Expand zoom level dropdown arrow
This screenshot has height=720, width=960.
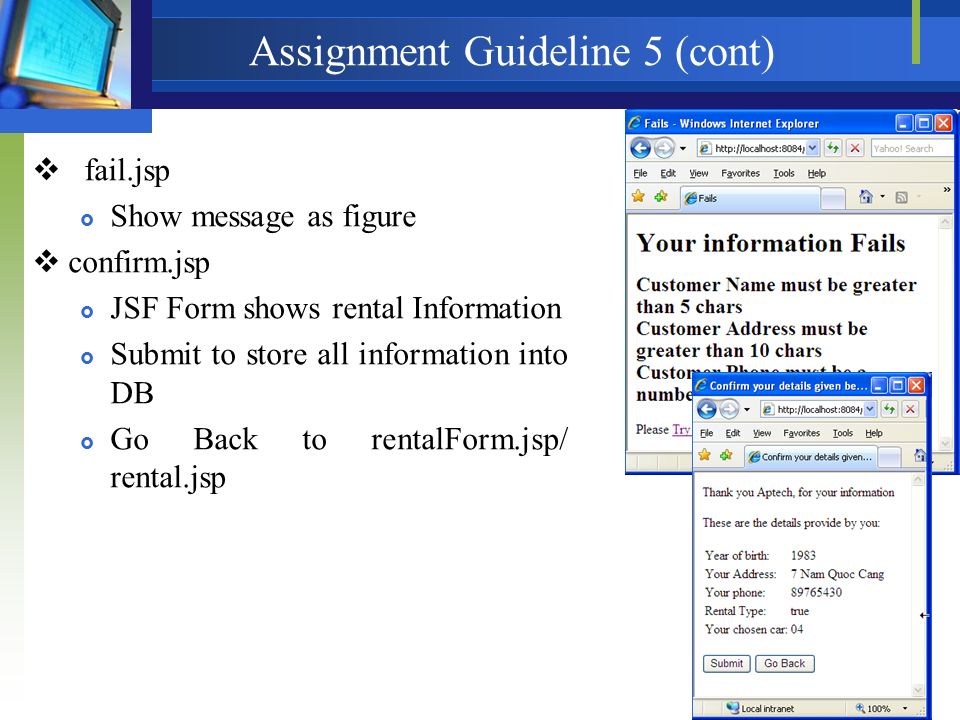tap(905, 708)
